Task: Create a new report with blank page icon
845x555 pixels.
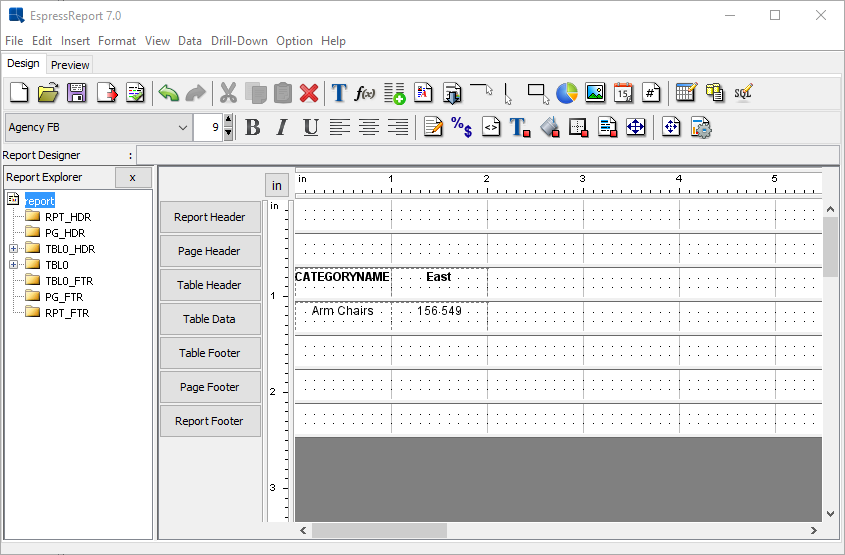Action: pos(19,93)
